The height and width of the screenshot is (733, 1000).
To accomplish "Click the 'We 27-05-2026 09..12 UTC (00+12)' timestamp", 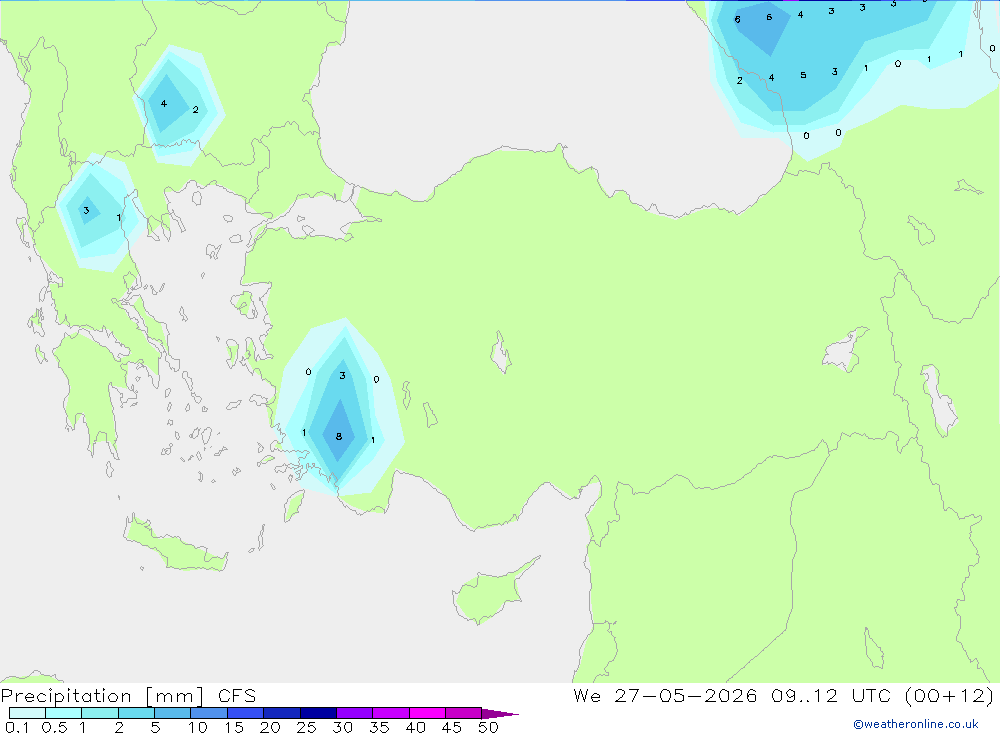I will pos(783,695).
